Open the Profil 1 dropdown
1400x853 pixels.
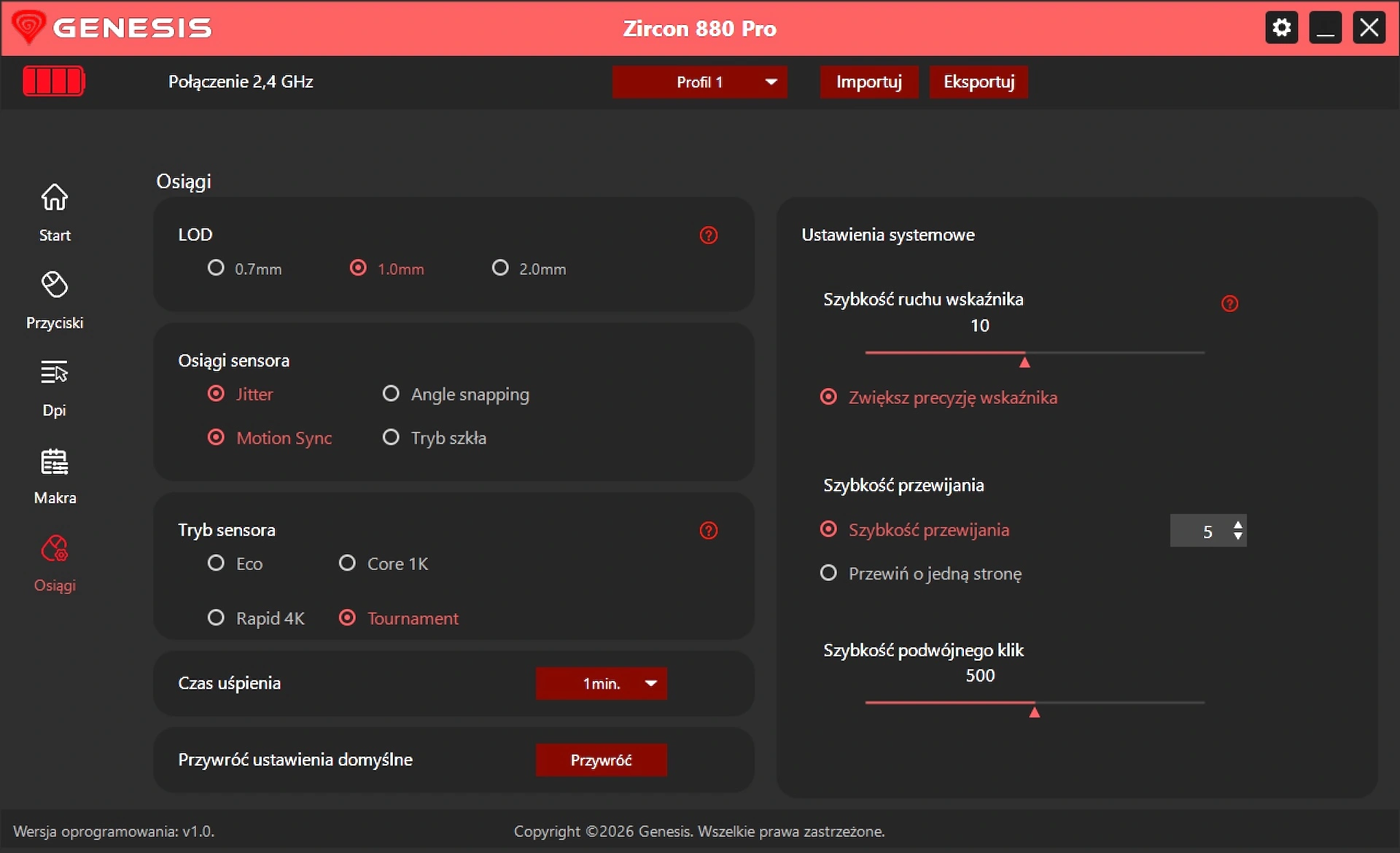click(x=700, y=82)
